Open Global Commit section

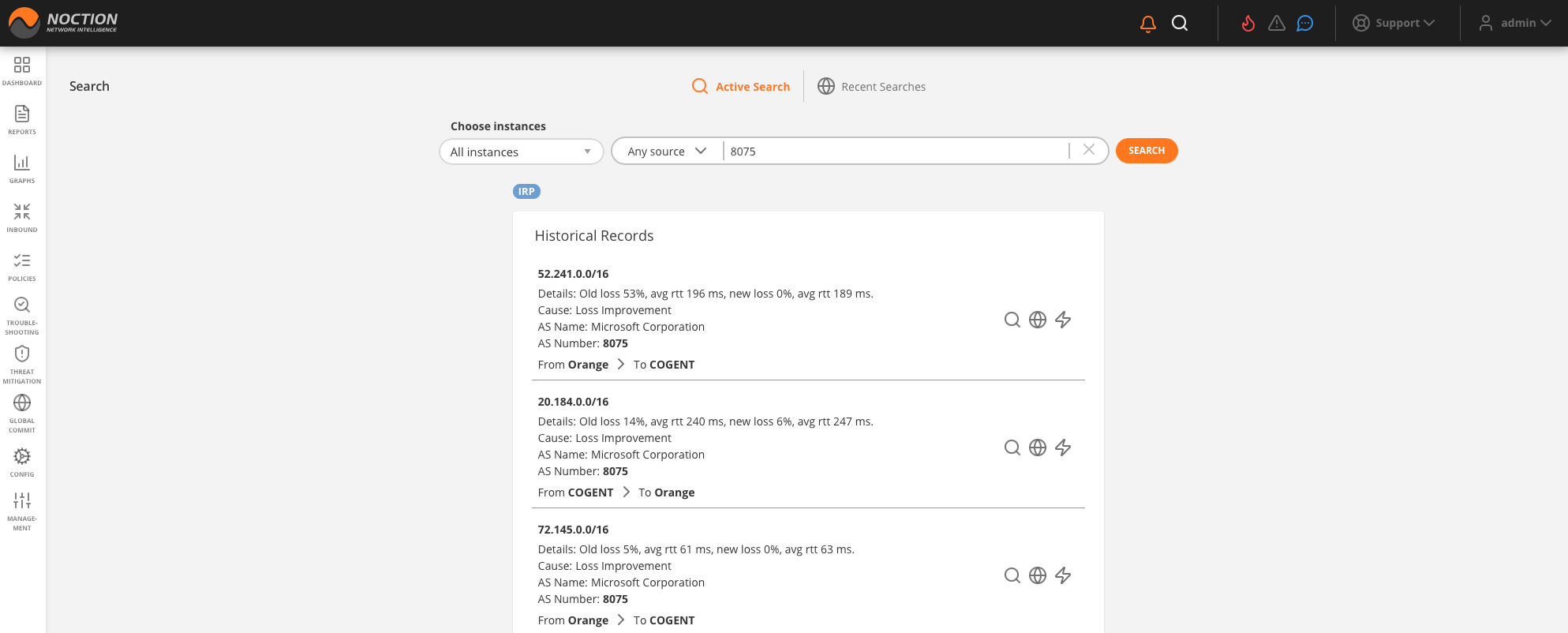coord(22,414)
